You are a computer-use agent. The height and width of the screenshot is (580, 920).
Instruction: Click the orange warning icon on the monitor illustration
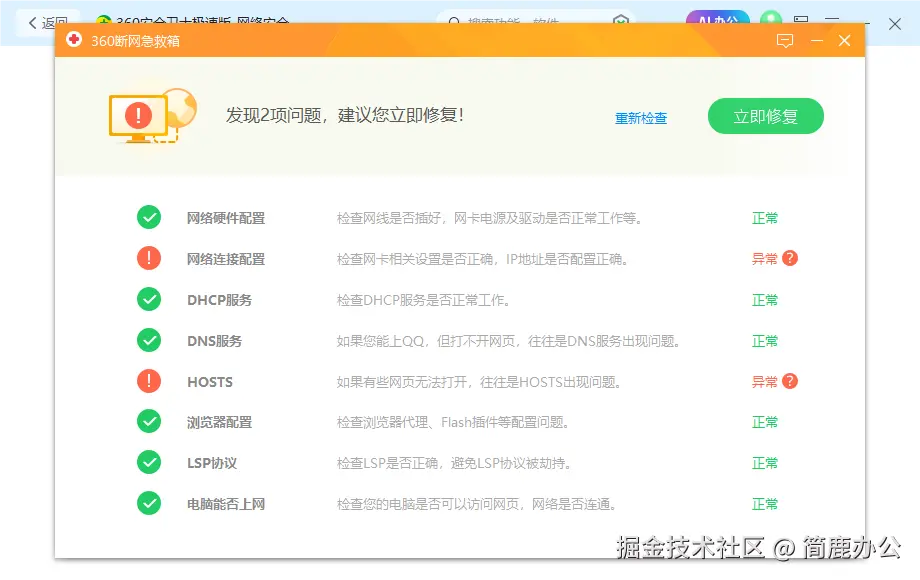(x=135, y=113)
